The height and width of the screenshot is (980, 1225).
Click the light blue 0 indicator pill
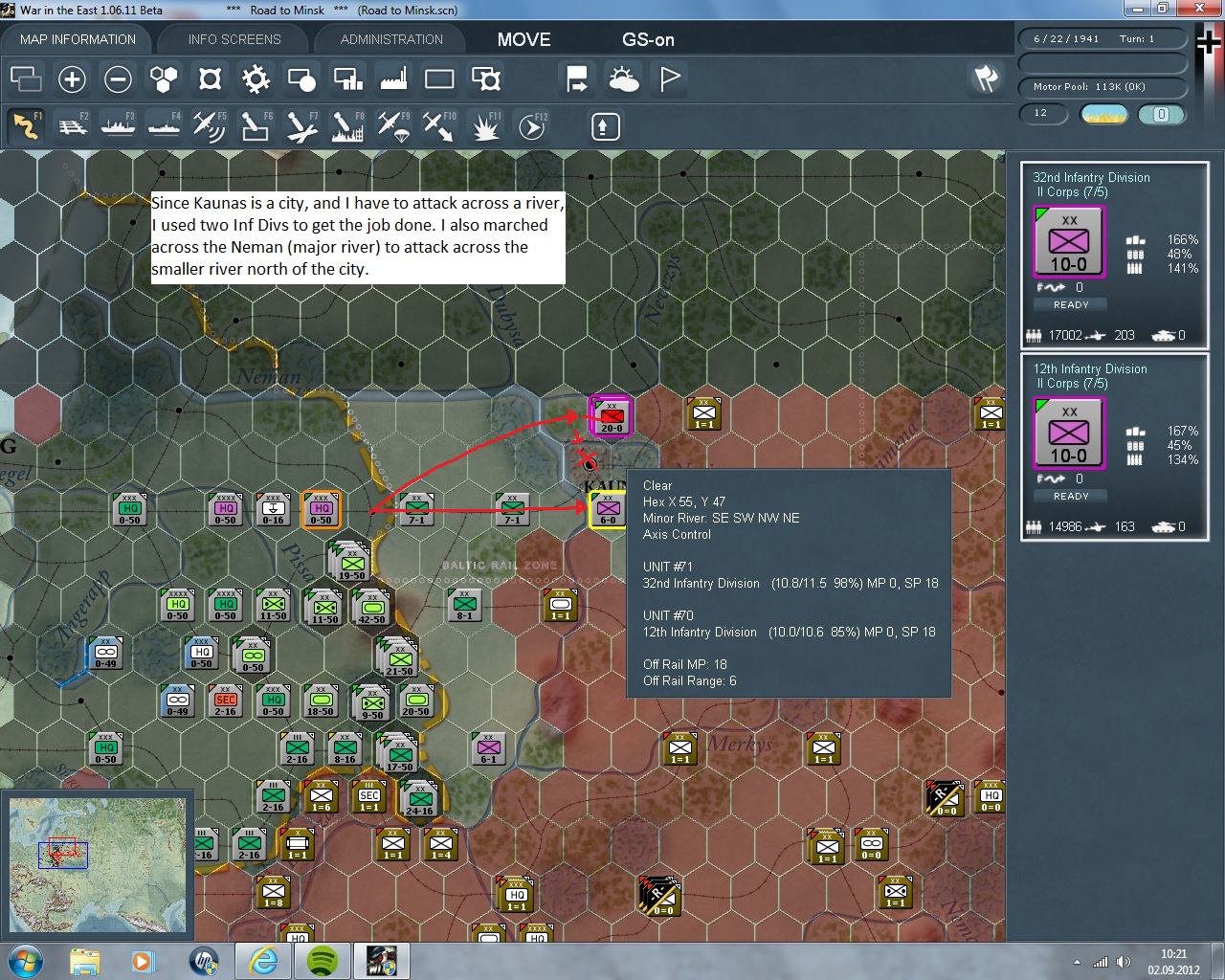click(1161, 114)
